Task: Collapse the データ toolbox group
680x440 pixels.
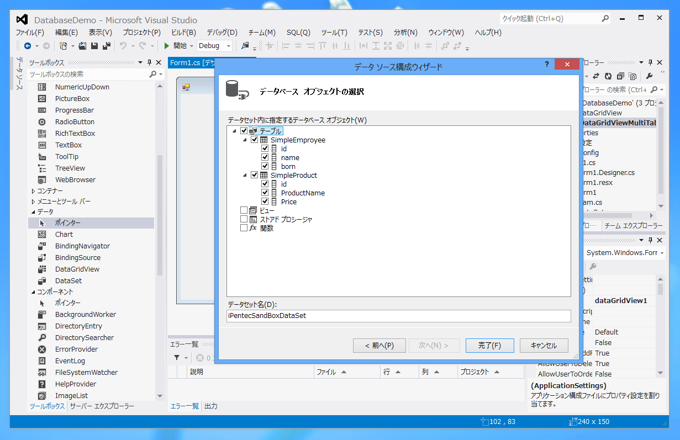Action: 33,212
